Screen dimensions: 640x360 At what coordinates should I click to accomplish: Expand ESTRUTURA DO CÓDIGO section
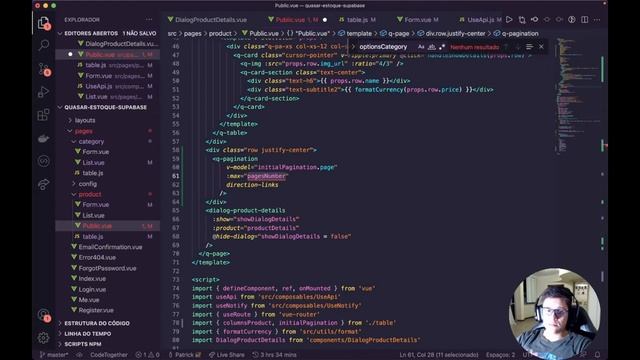tap(97, 323)
